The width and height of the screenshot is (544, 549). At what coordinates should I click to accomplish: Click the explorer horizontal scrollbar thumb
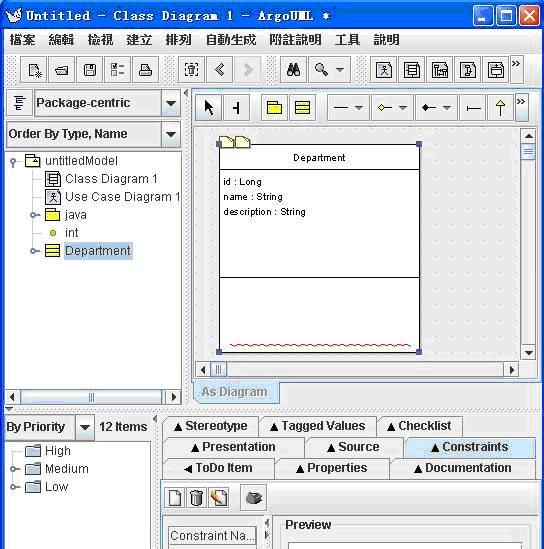click(x=91, y=397)
